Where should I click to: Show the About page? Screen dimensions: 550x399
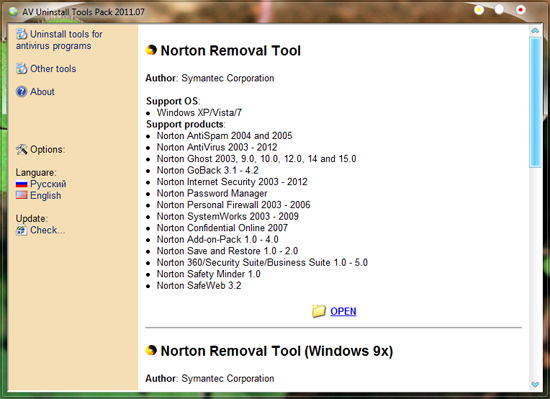(x=42, y=92)
